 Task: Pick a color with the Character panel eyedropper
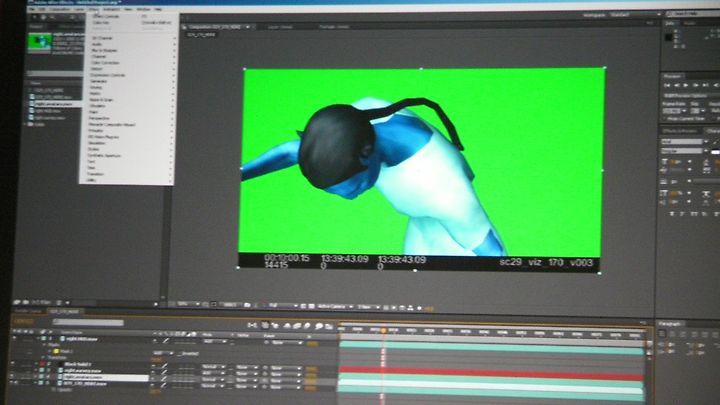point(714,142)
